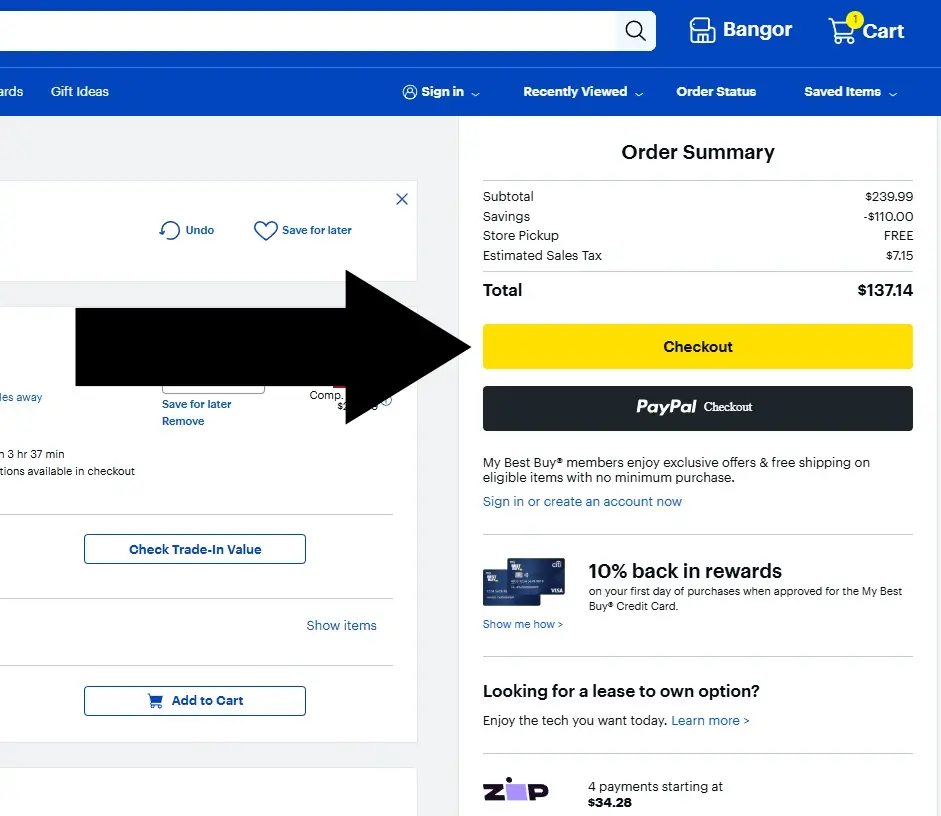Click the Total amount $137.14
The height and width of the screenshot is (816, 941).
click(885, 290)
